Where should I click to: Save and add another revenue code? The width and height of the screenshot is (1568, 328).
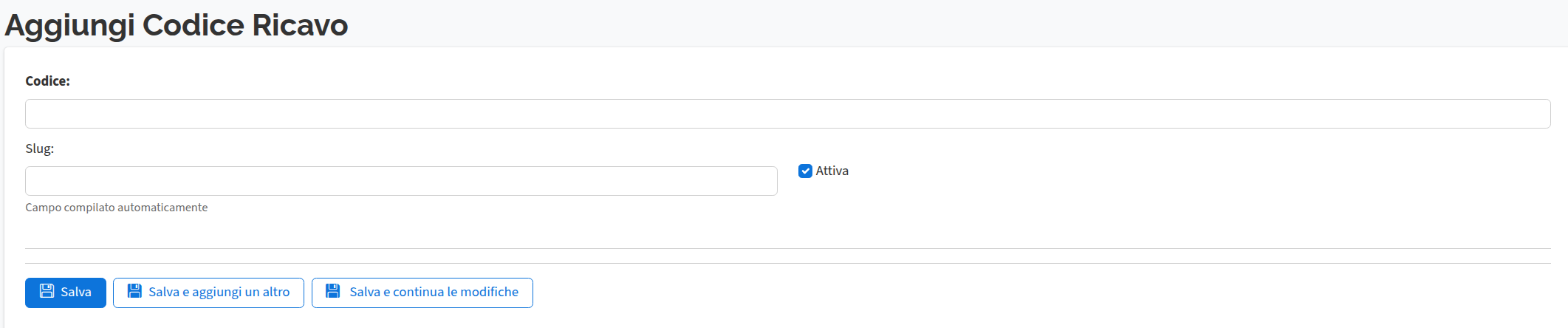208,293
